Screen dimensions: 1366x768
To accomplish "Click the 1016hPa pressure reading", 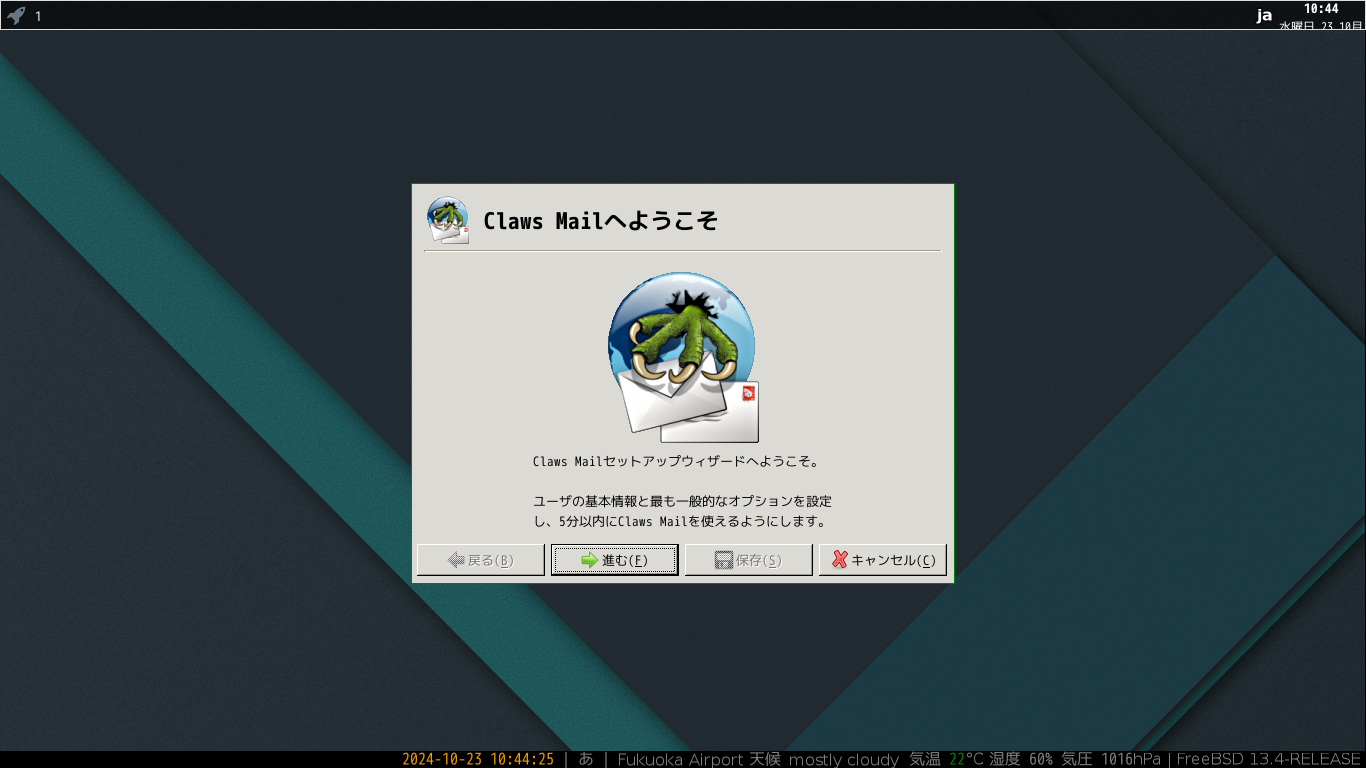I will click(x=1131, y=759).
